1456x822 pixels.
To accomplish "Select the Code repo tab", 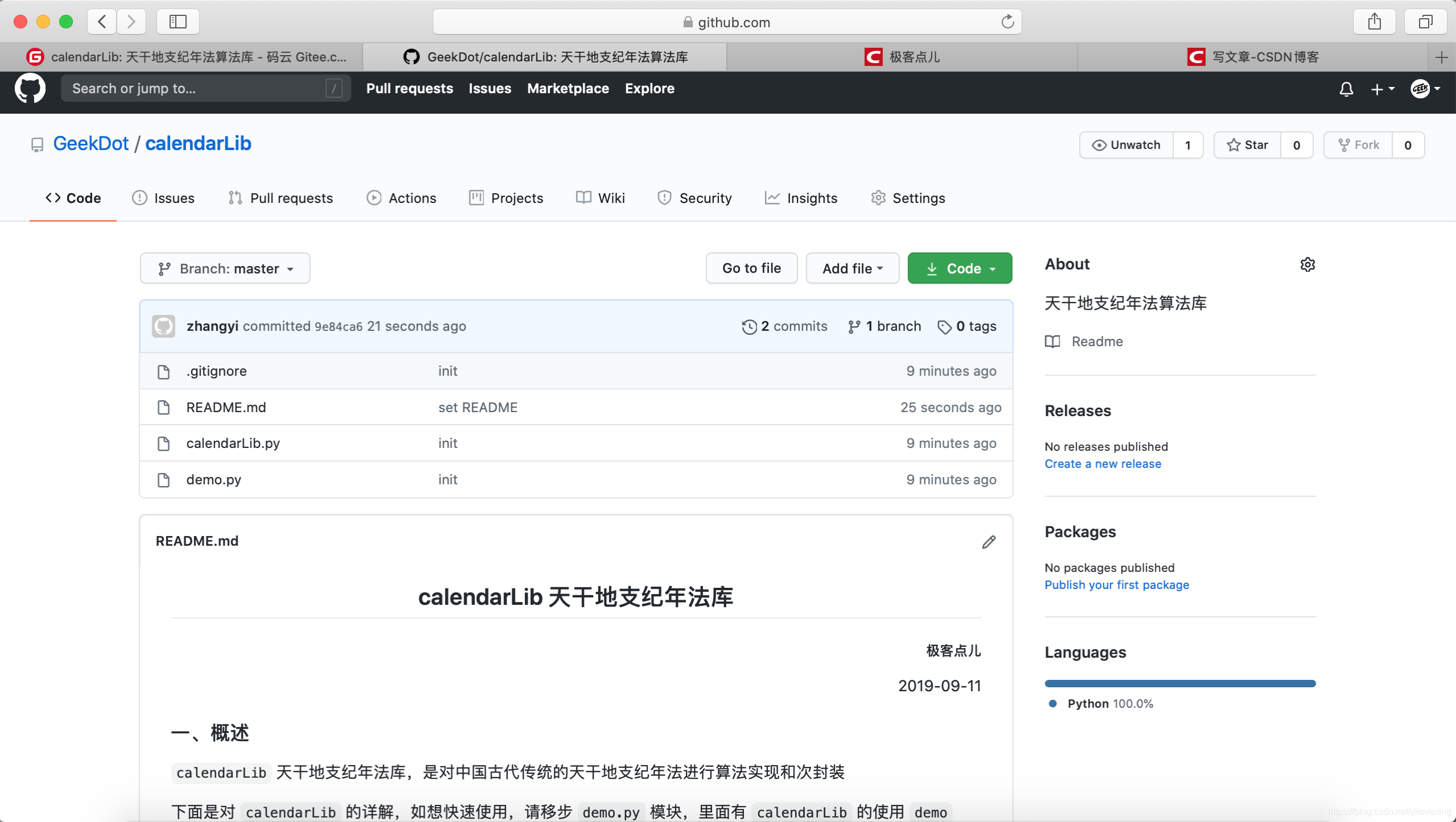I will [x=73, y=198].
